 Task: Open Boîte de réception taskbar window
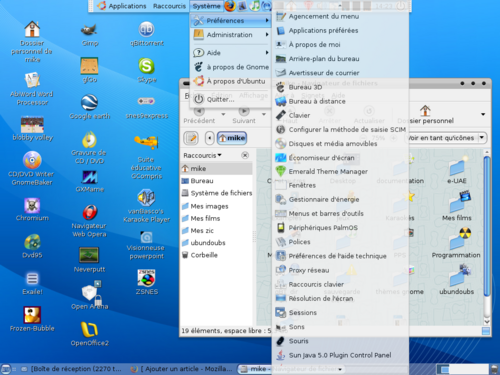pyautogui.click(x=71, y=369)
